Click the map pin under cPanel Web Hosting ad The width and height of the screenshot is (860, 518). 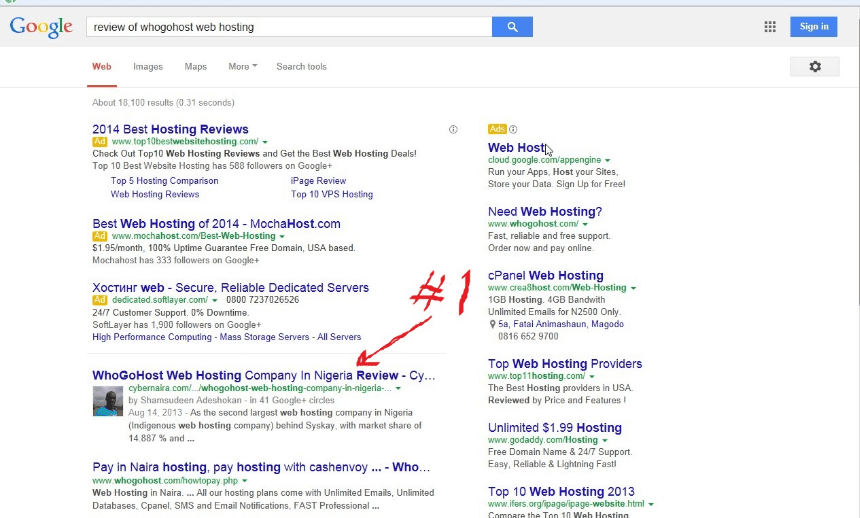tap(493, 324)
